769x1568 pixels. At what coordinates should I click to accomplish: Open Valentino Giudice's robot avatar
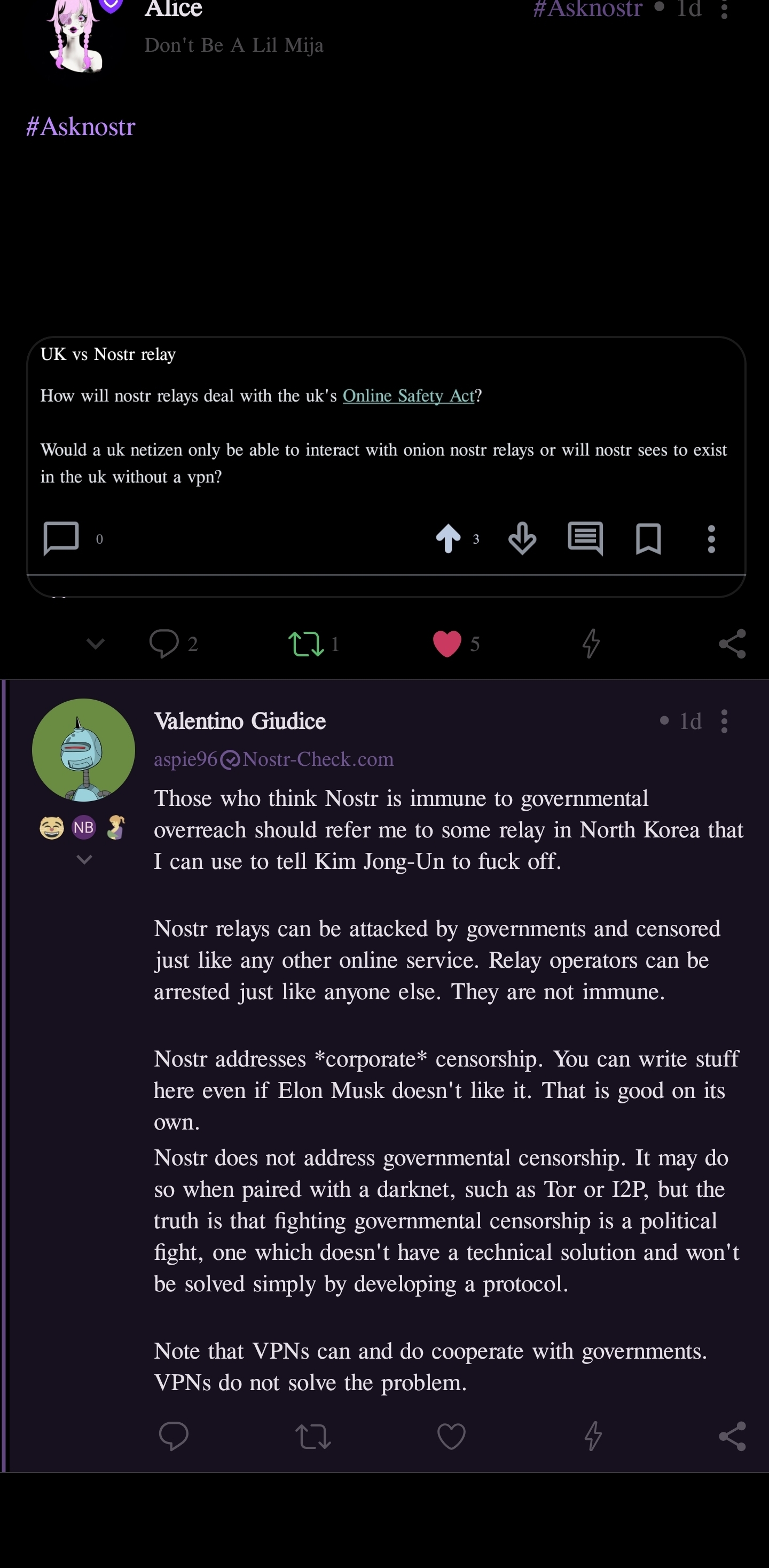pos(83,749)
